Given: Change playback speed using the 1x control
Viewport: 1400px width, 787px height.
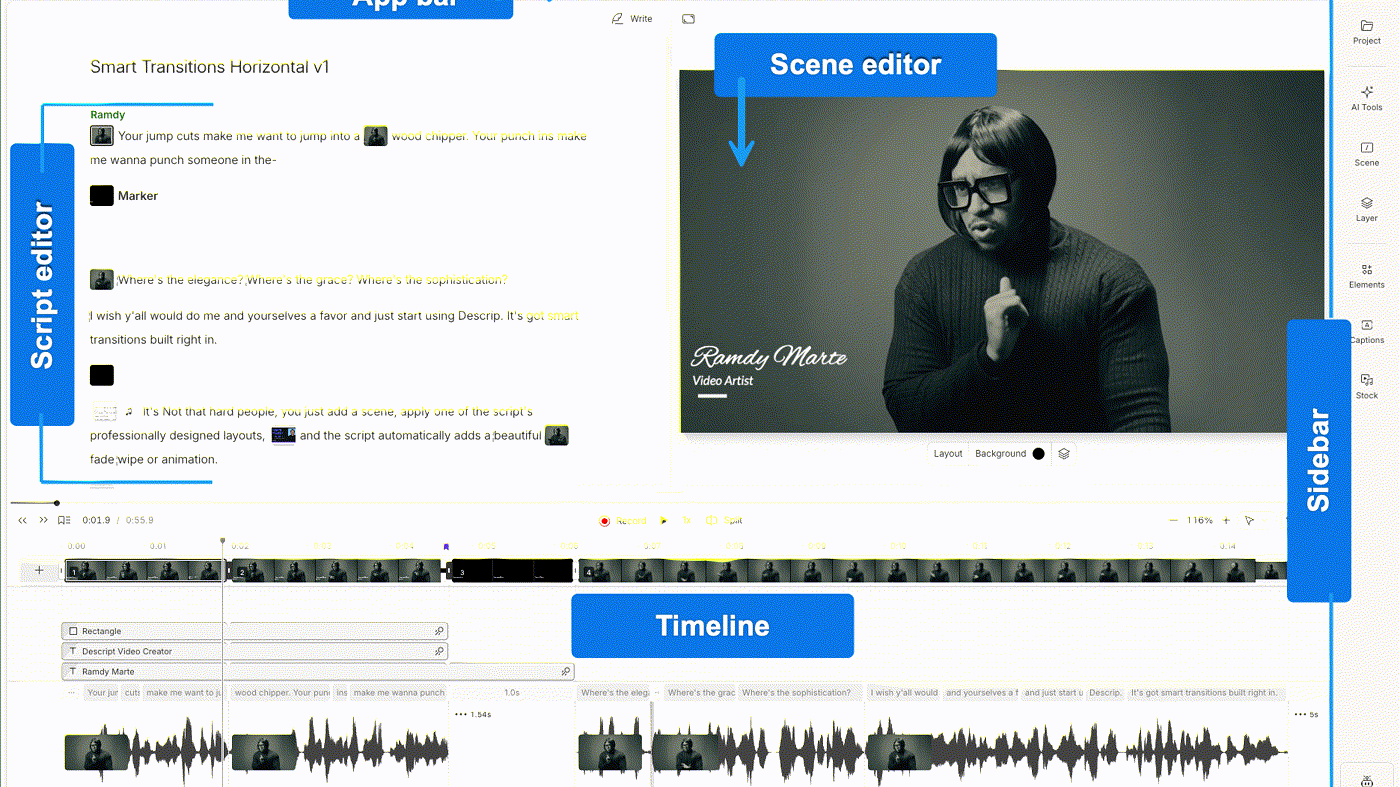Looking at the screenshot, I should pyautogui.click(x=687, y=521).
